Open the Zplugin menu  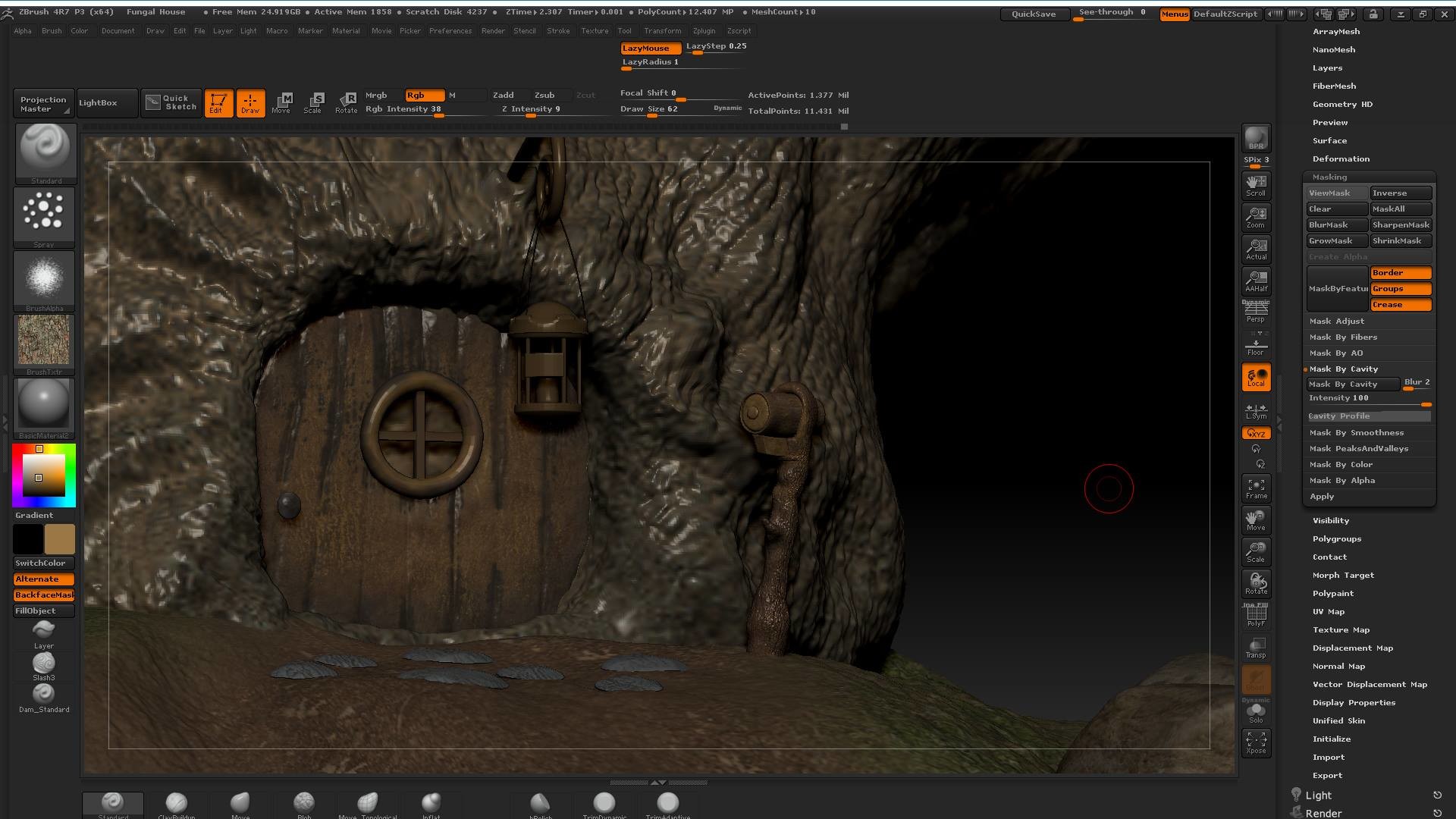[x=704, y=31]
